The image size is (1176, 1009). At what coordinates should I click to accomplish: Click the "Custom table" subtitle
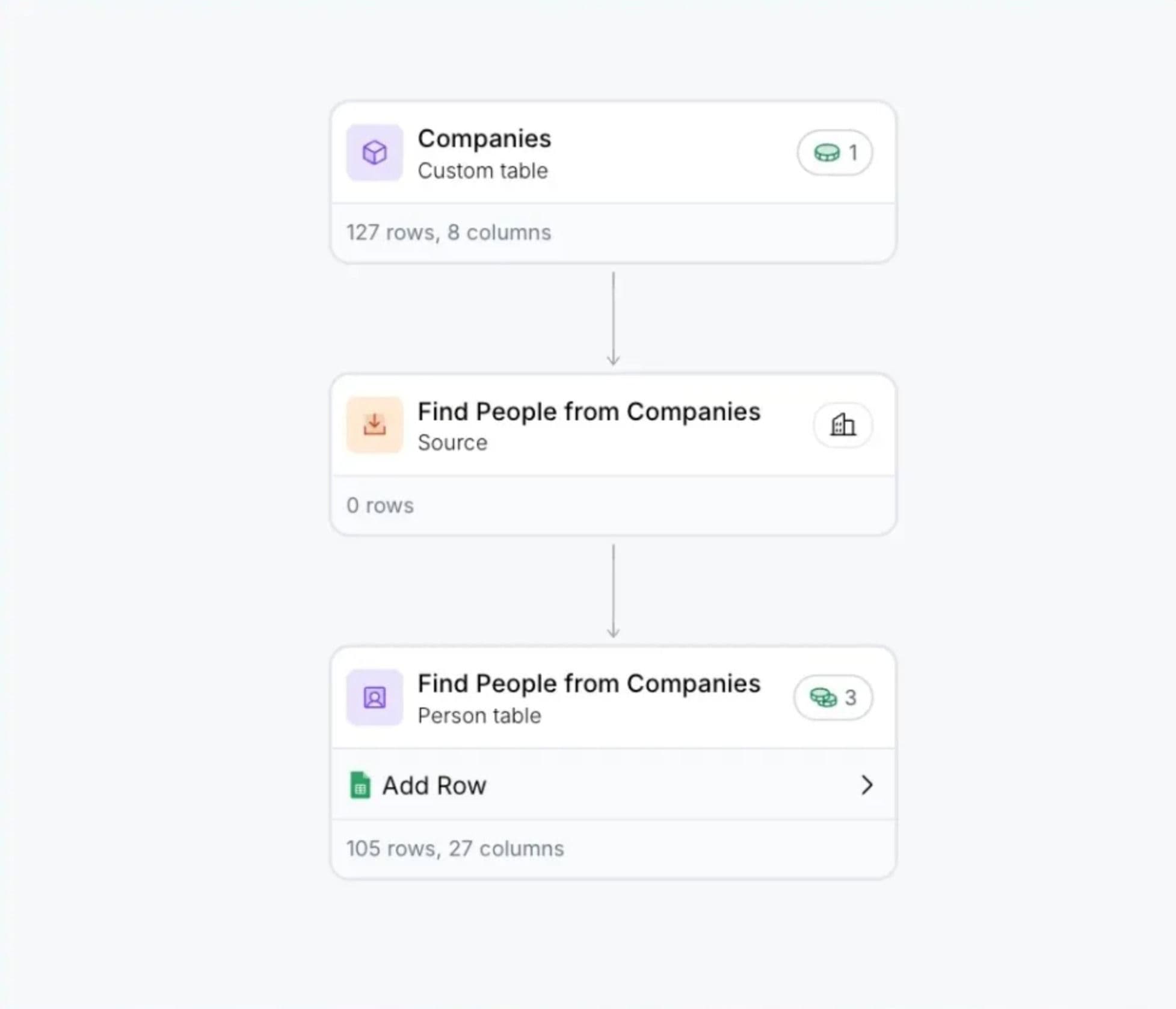482,171
